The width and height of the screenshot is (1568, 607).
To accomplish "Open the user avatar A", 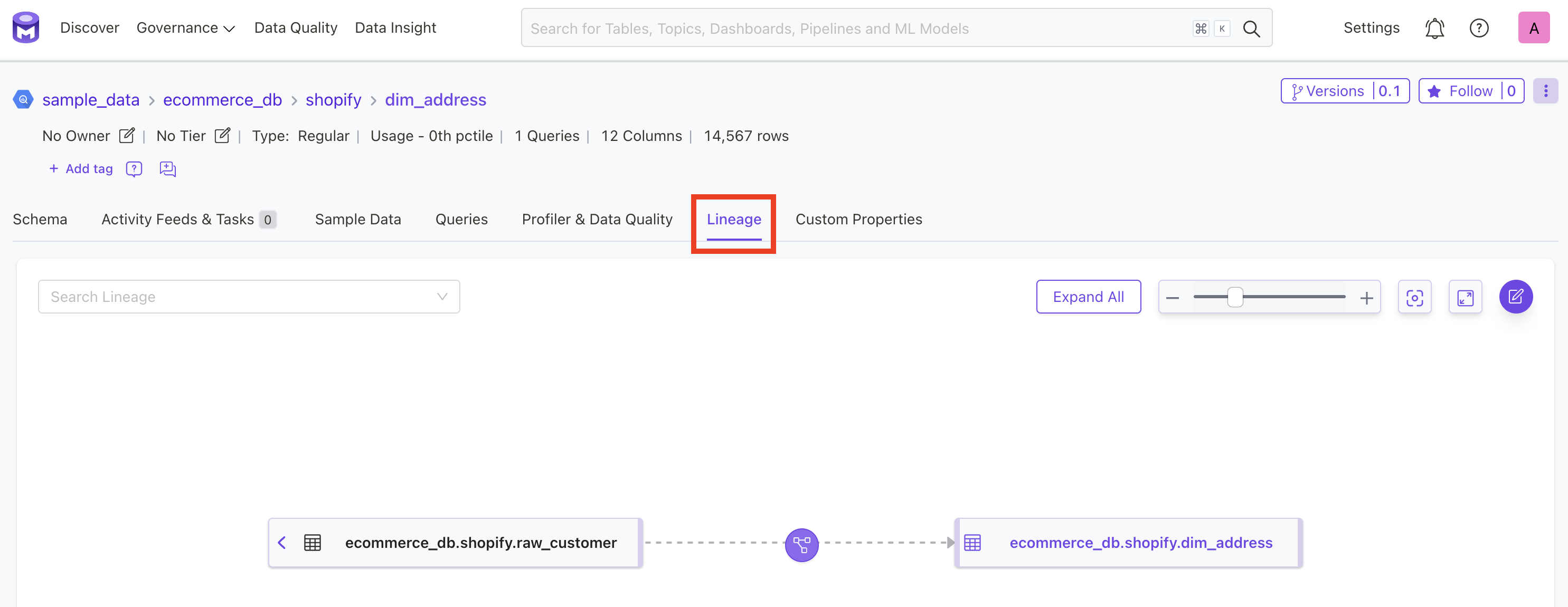I will (x=1533, y=28).
